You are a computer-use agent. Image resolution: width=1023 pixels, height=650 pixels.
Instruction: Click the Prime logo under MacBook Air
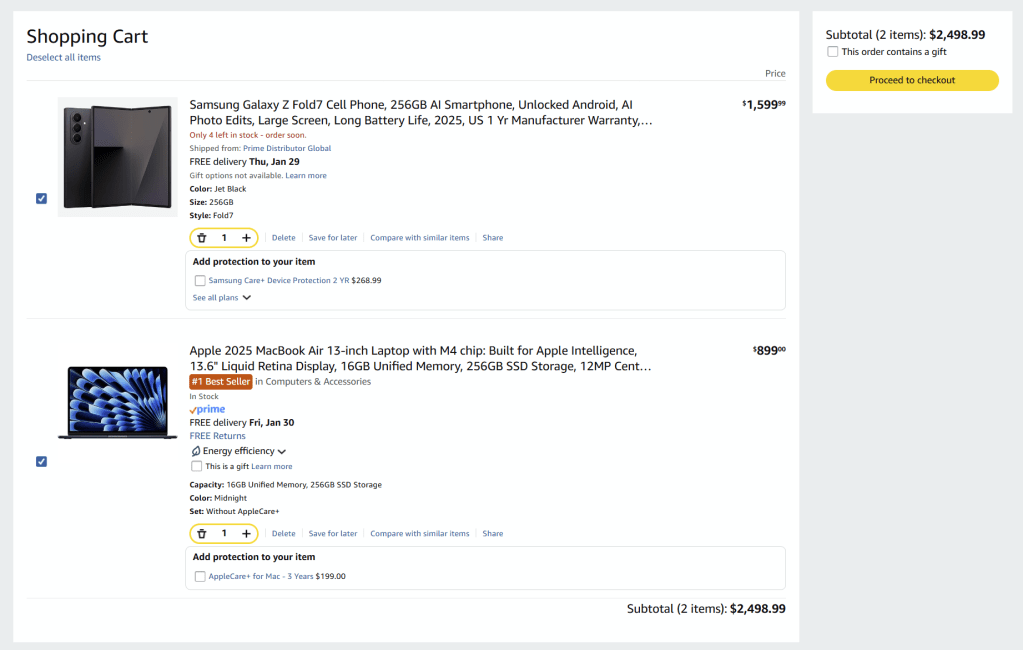(207, 409)
